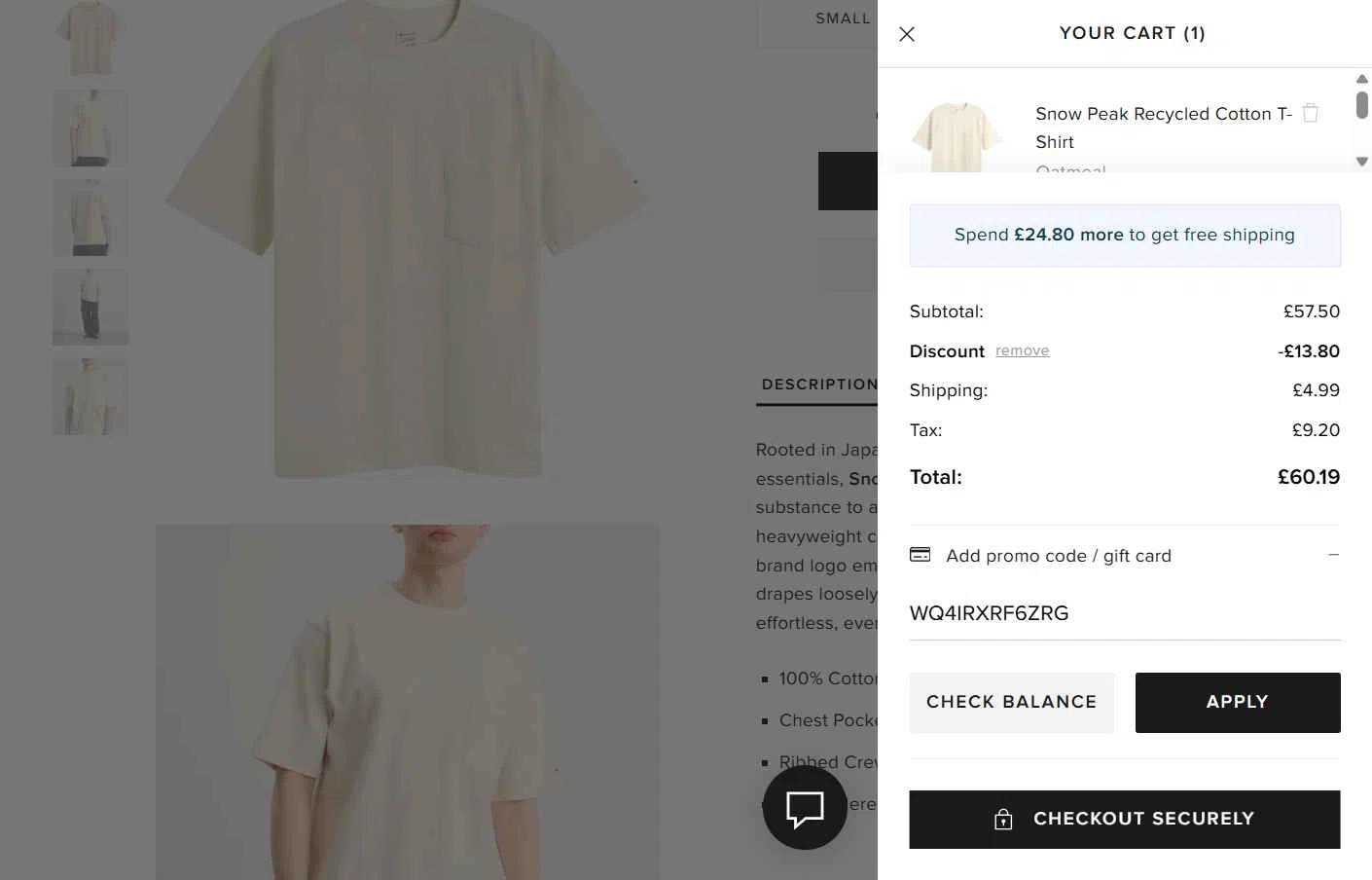Remove the applied discount
1372x880 pixels.
point(1022,350)
